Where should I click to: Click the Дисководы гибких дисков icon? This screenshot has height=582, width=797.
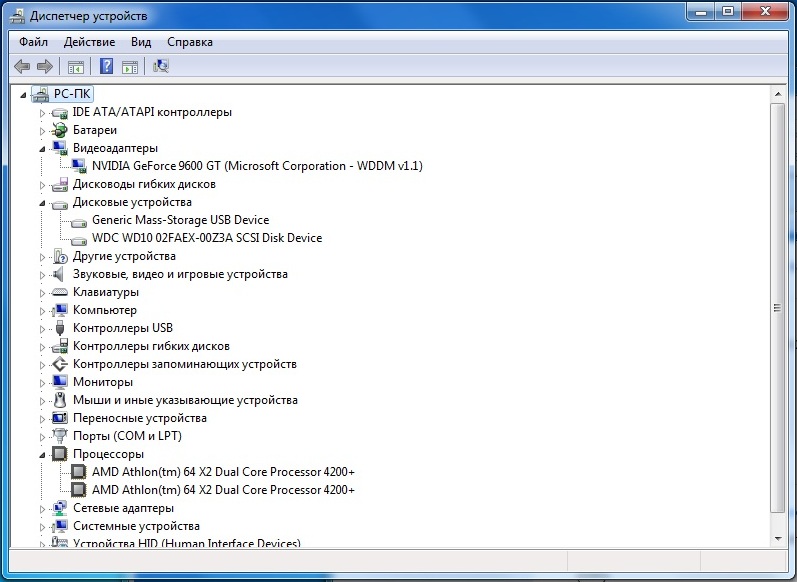tap(59, 184)
